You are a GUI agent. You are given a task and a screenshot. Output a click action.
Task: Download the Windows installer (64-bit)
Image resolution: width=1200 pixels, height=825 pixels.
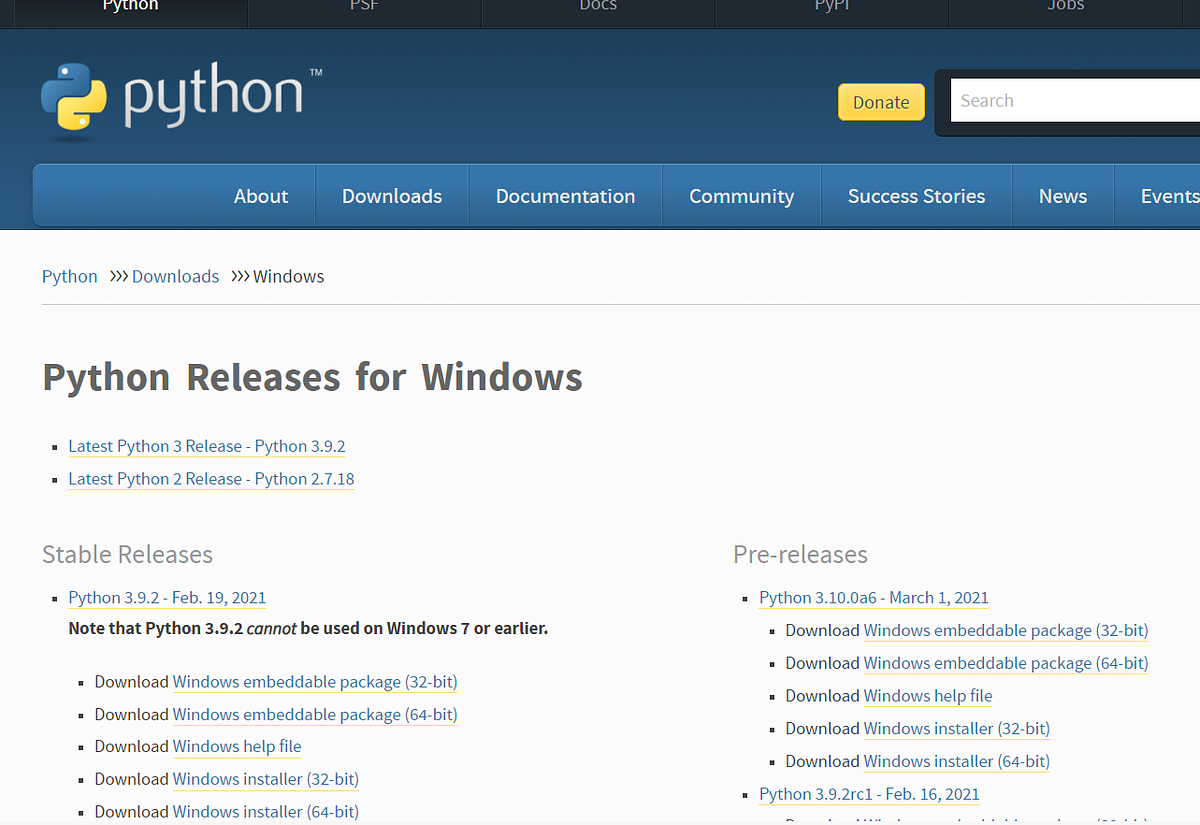[266, 811]
